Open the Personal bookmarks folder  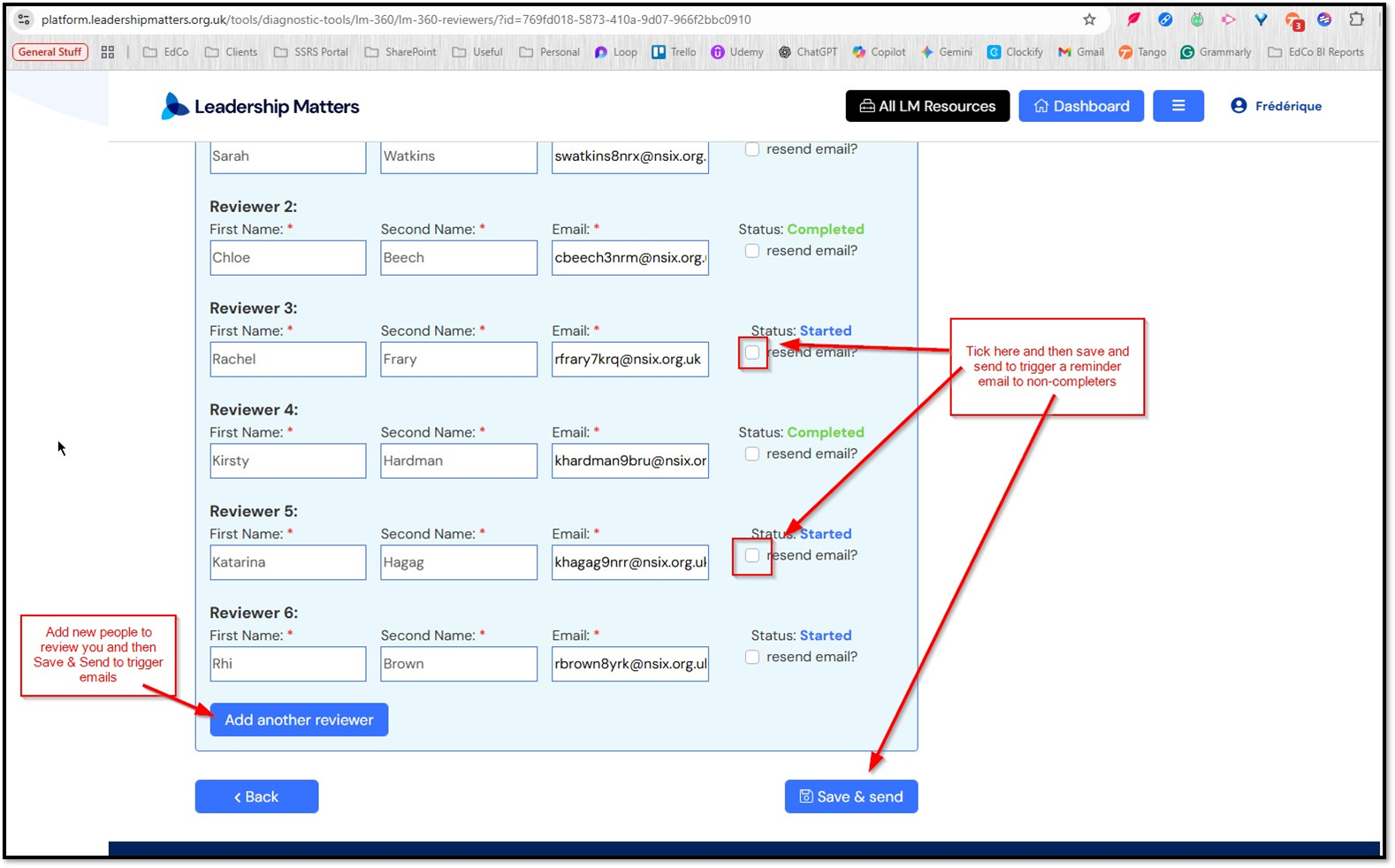pos(549,52)
